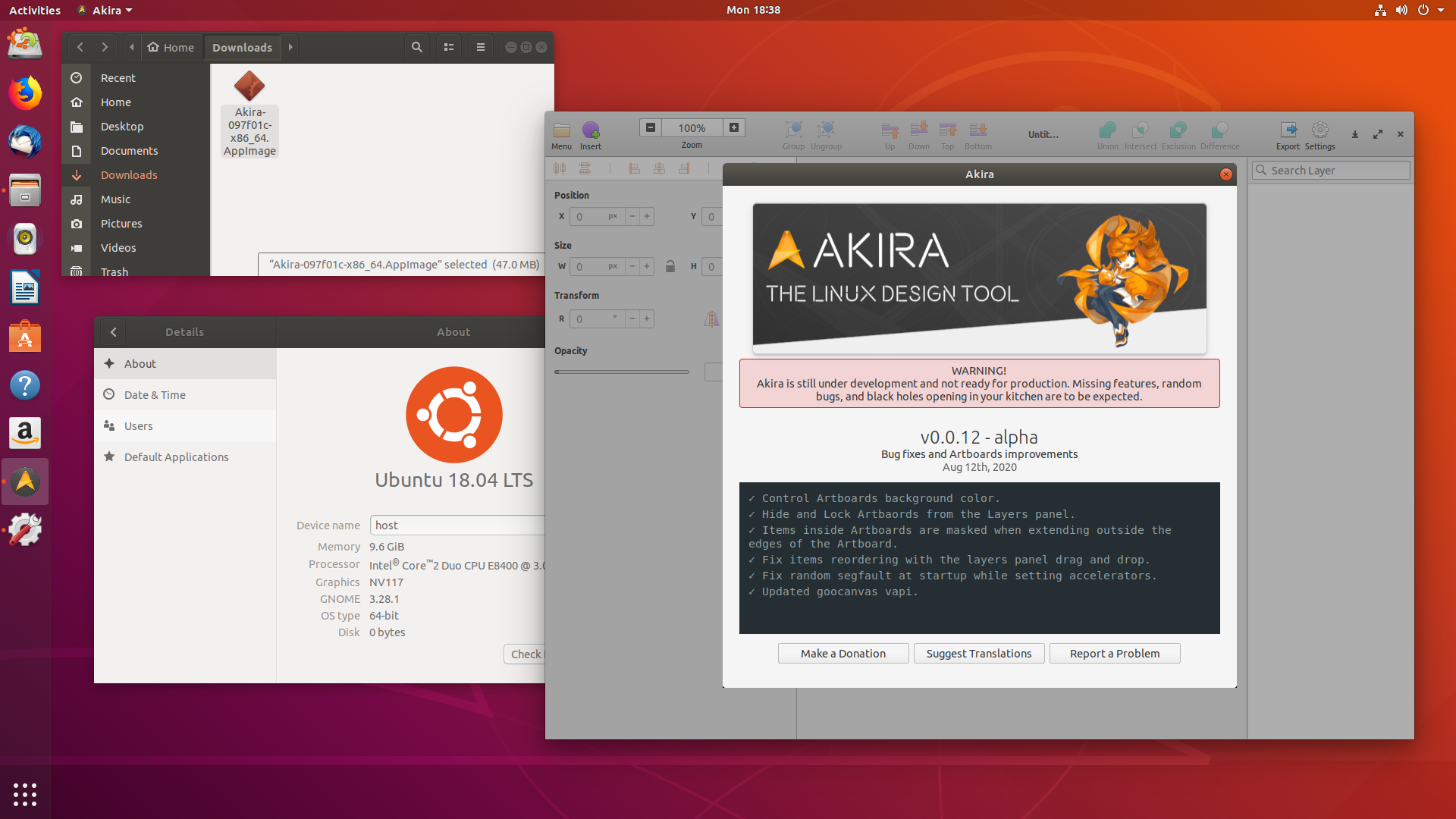This screenshot has width=1456, height=819.
Task: Adjust the Opacity slider
Action: point(622,372)
